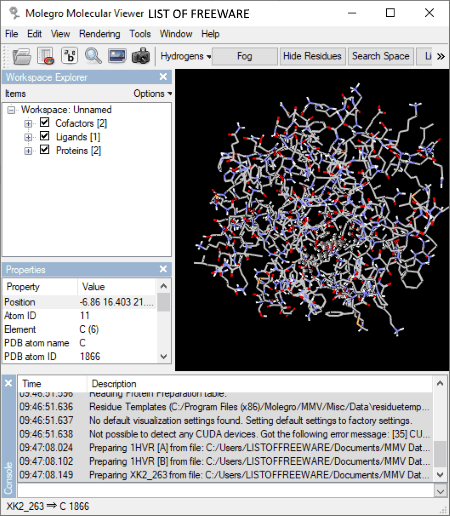Image resolution: width=450 pixels, height=516 pixels.
Task: Click the 3D molecule viewport
Action: point(312,220)
